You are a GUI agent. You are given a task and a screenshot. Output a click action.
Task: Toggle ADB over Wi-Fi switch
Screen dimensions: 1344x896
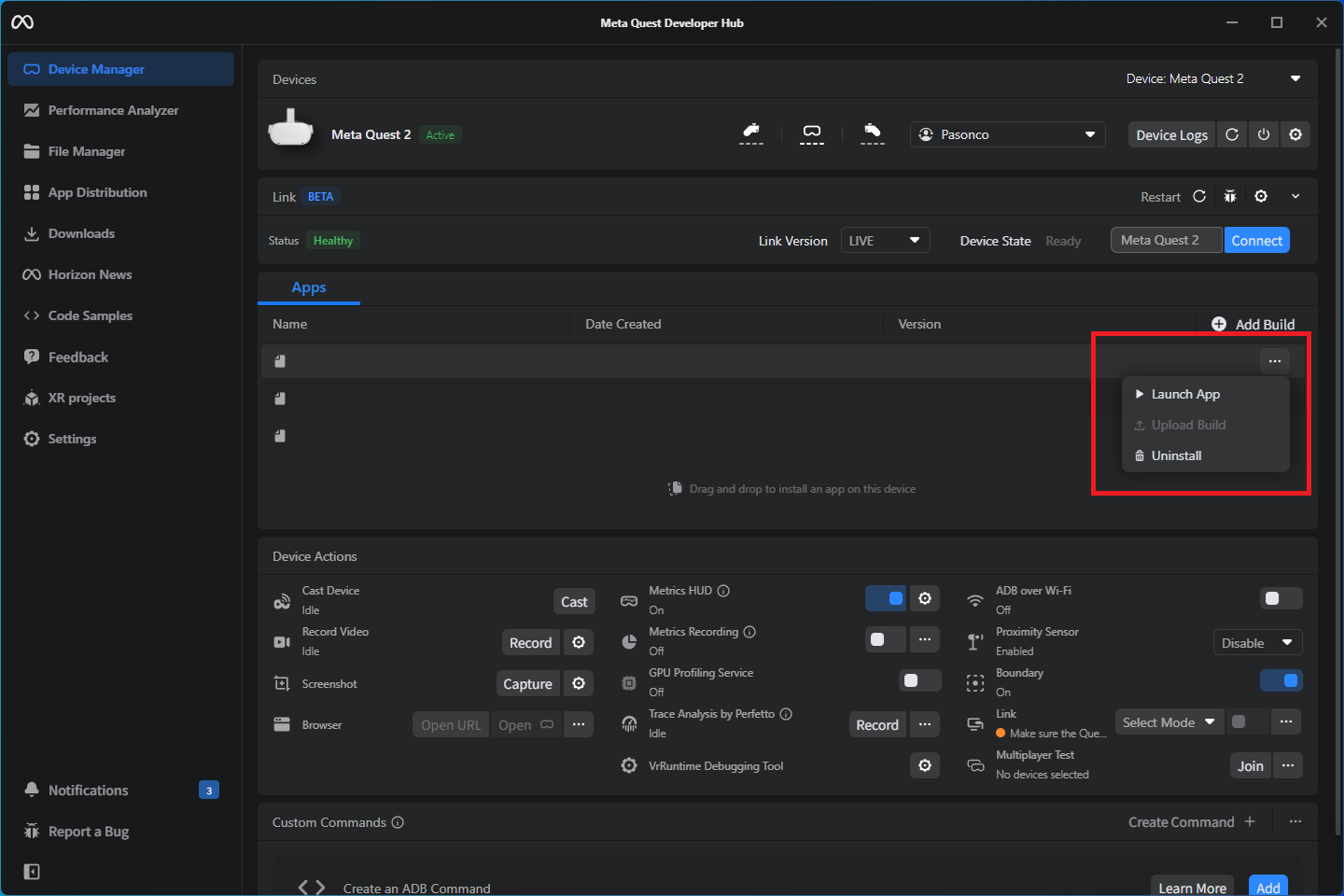[1281, 598]
